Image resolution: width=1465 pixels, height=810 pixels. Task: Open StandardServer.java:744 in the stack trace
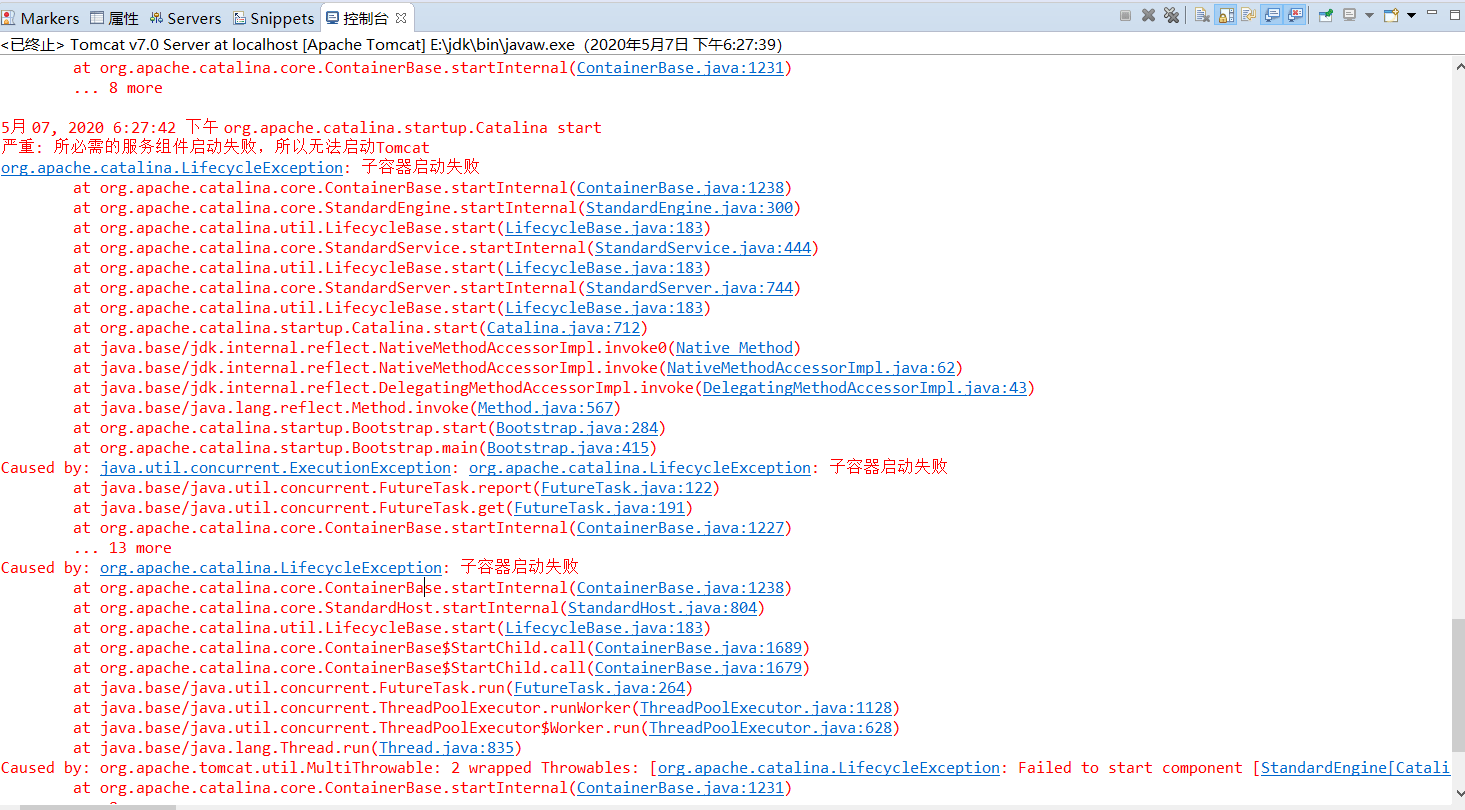coord(689,288)
